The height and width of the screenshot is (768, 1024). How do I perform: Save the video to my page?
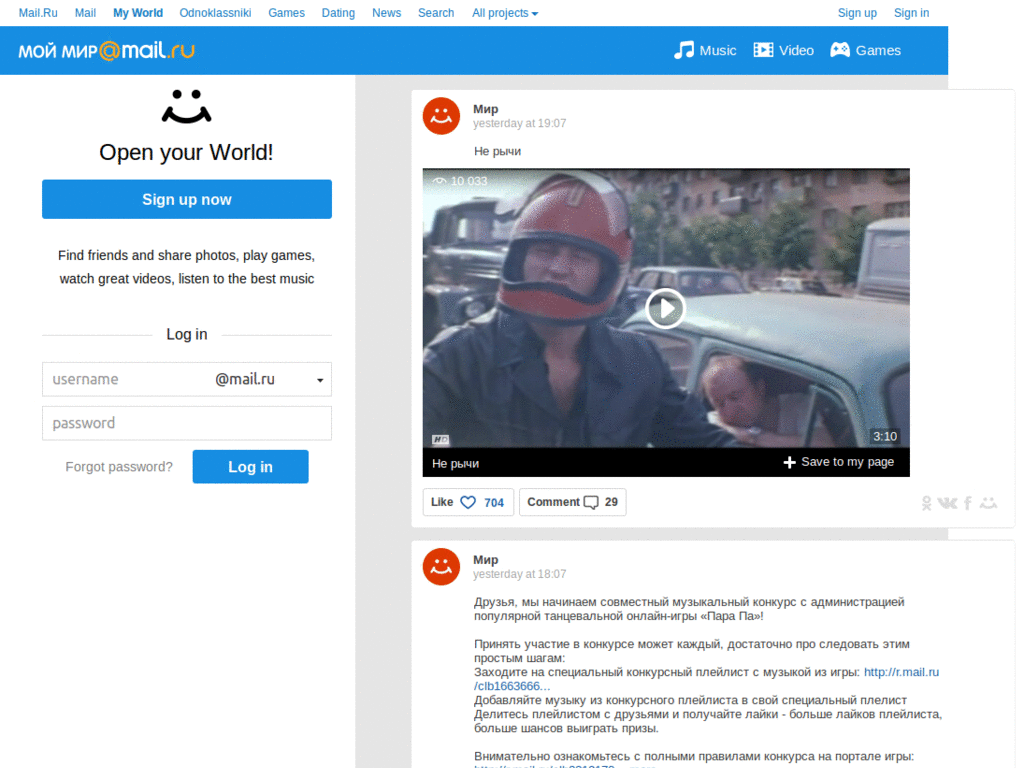838,462
